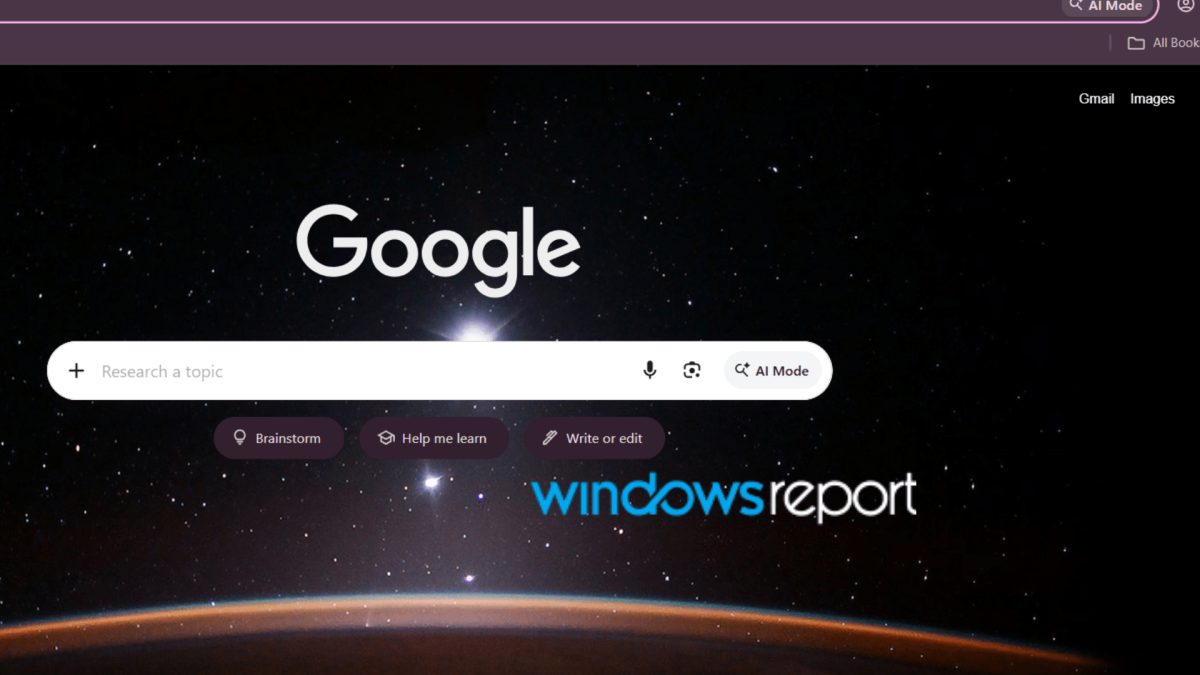Open Google Lens image search icon

[x=692, y=371]
